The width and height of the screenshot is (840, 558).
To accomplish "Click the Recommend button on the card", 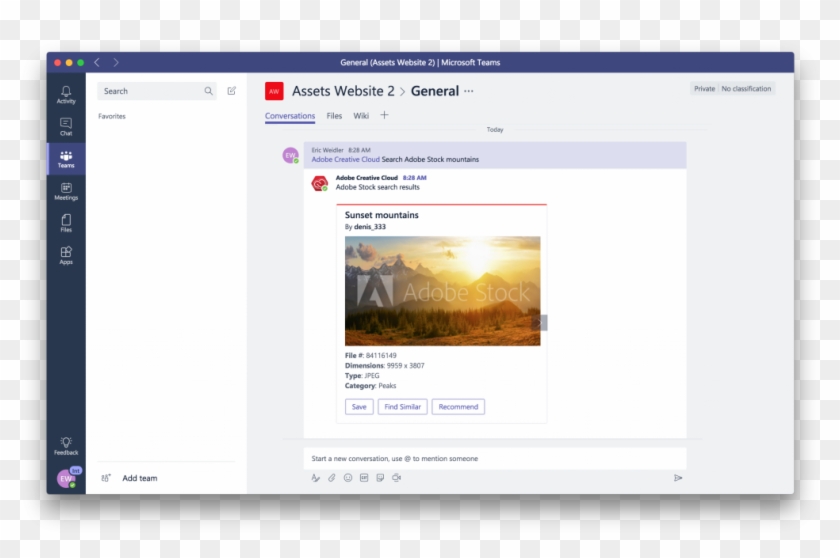I will tap(458, 407).
